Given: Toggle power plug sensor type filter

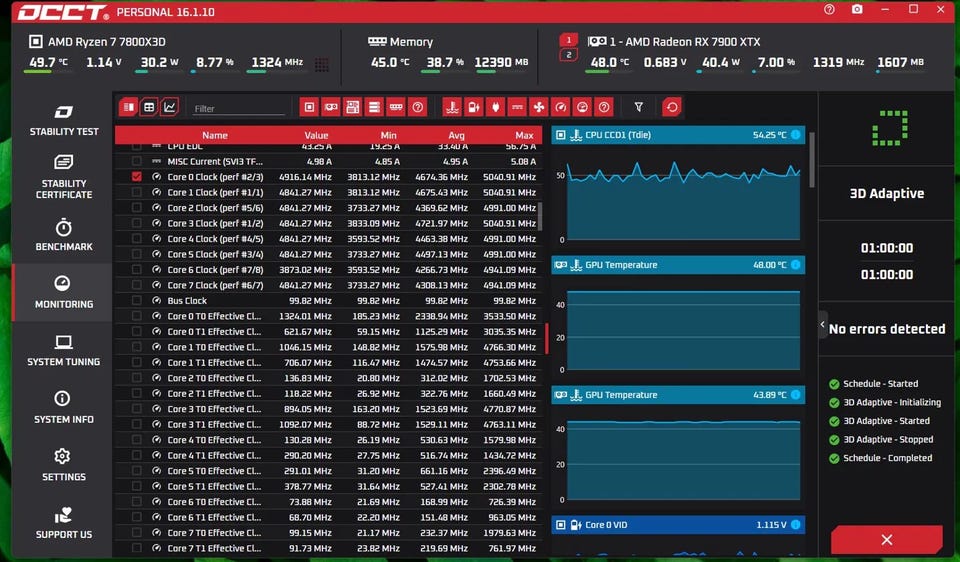Looking at the screenshot, I should 495,107.
